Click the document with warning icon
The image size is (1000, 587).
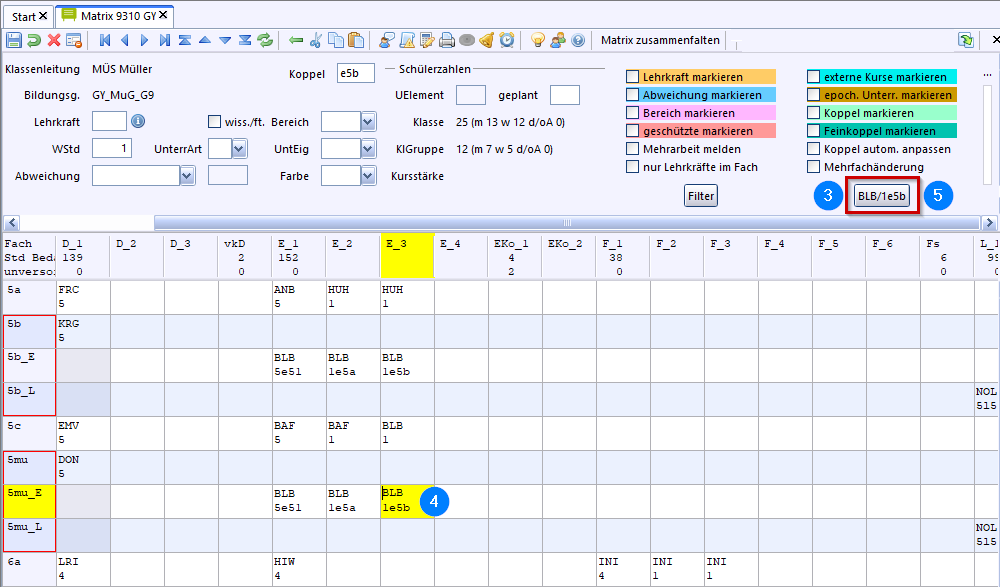(407, 40)
